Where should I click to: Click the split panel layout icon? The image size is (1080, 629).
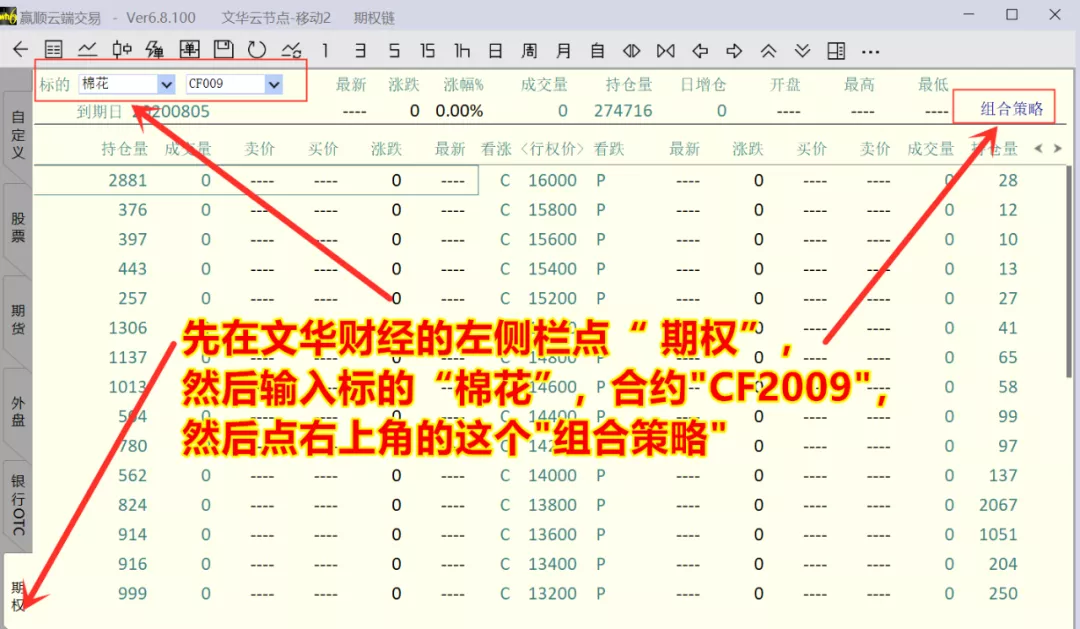pyautogui.click(x=836, y=50)
